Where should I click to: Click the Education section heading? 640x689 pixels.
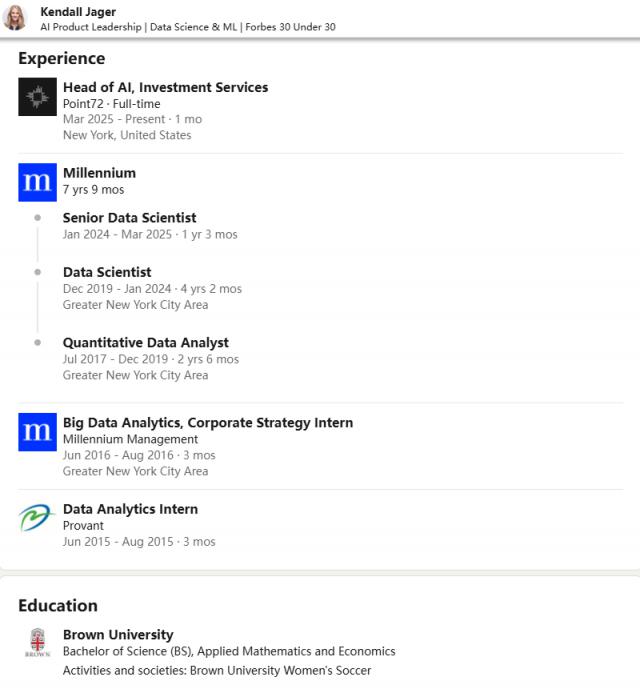(58, 605)
